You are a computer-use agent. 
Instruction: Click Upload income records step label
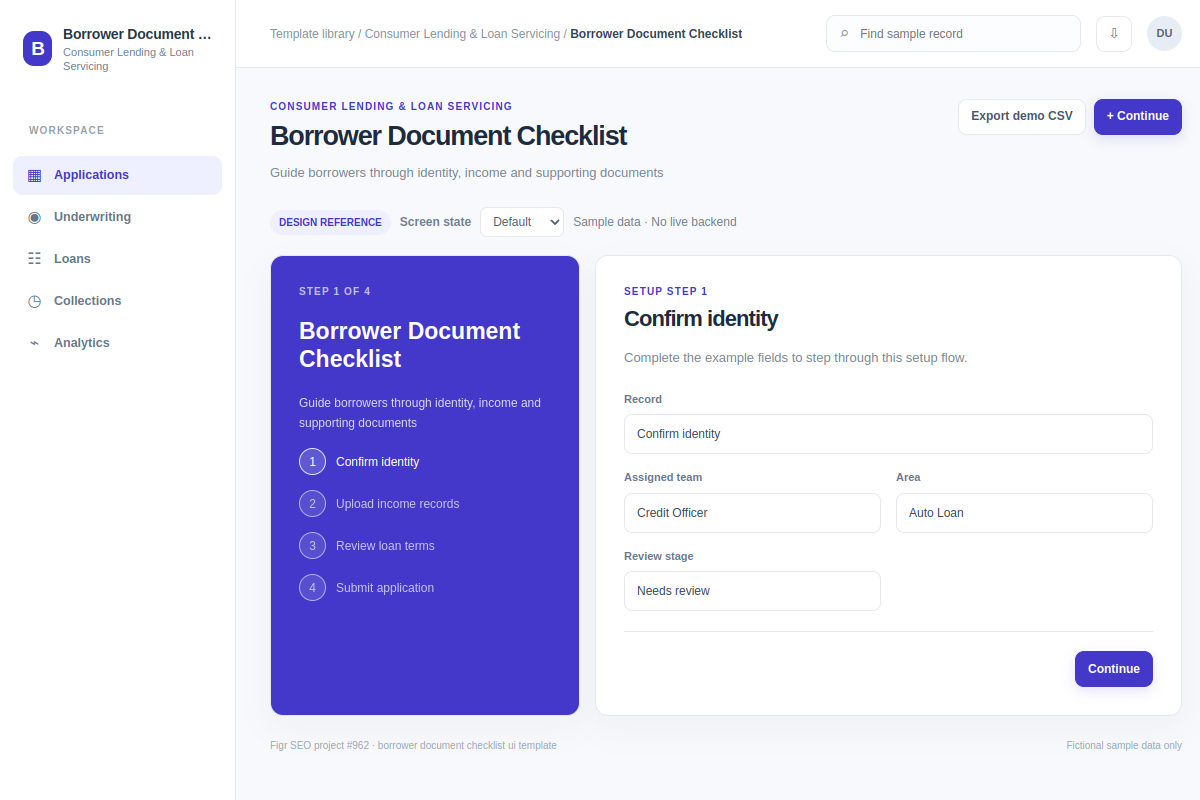[398, 504]
